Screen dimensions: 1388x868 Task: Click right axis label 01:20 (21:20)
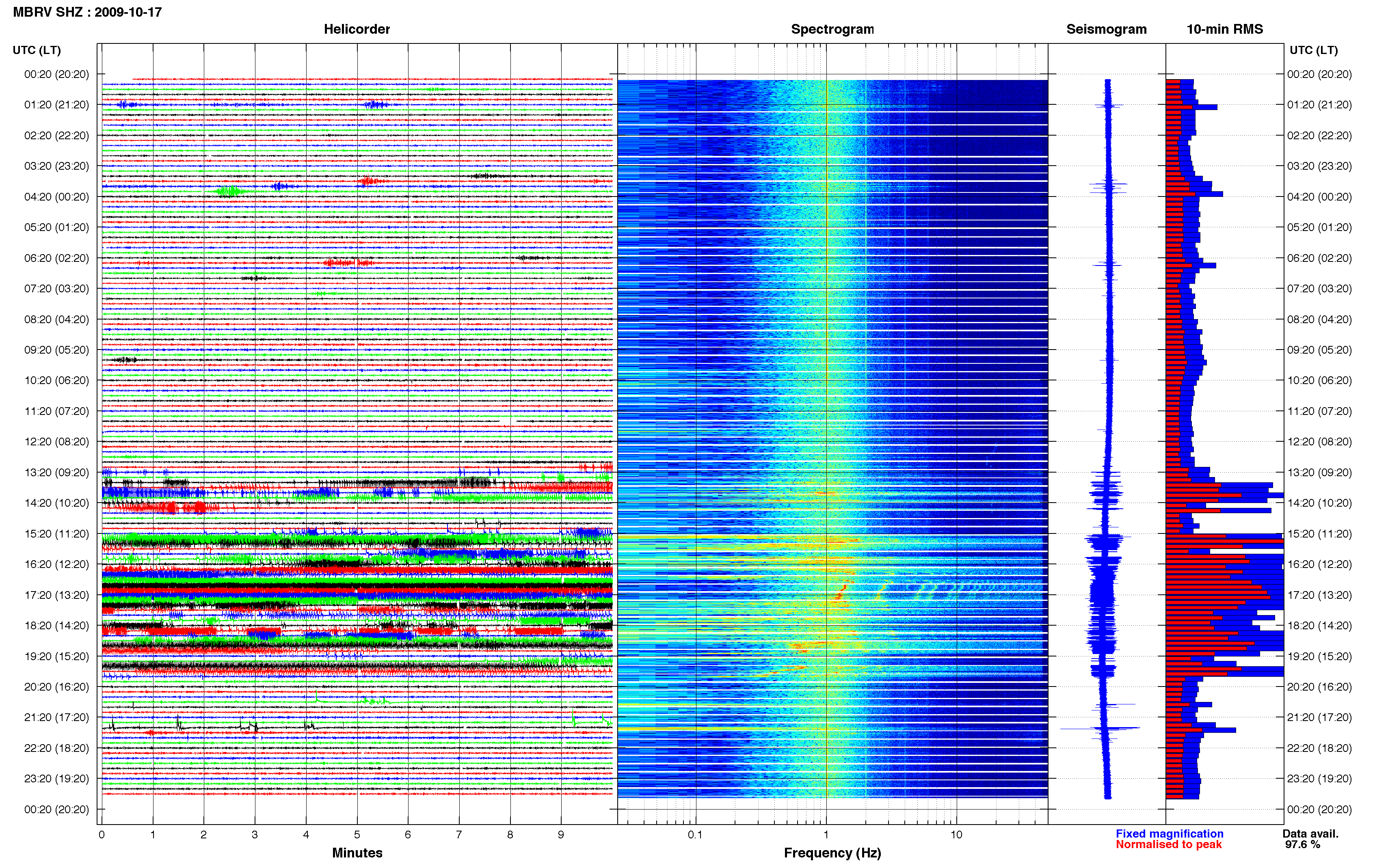(x=1319, y=104)
